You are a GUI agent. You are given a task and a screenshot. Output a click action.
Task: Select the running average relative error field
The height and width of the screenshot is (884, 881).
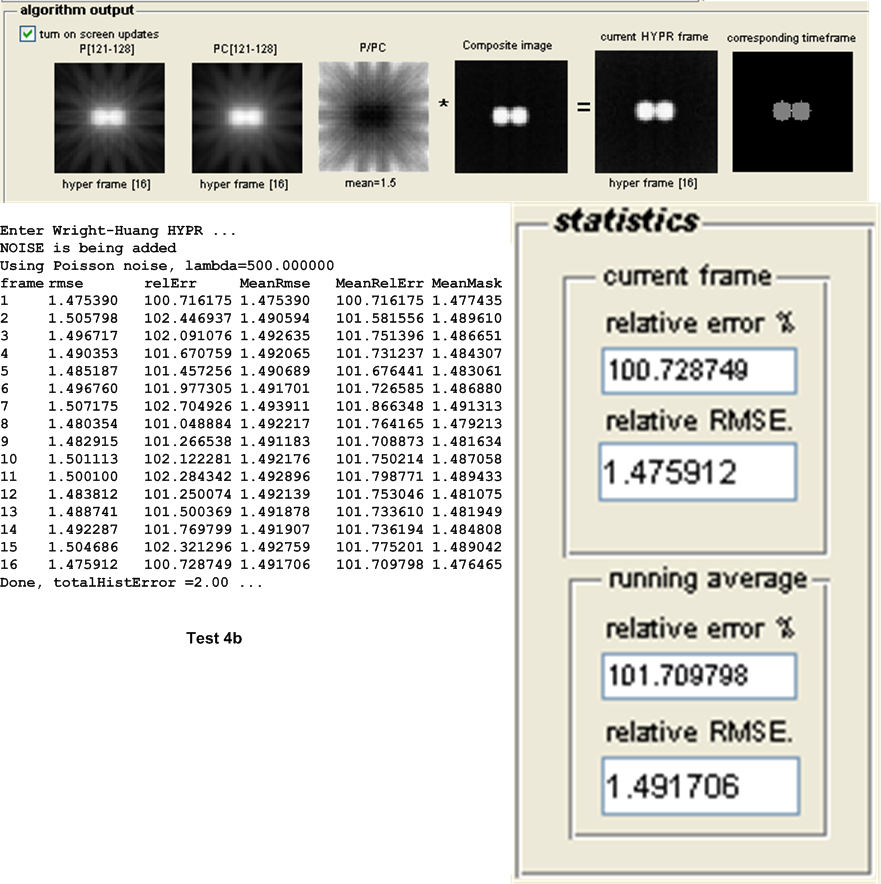point(699,677)
